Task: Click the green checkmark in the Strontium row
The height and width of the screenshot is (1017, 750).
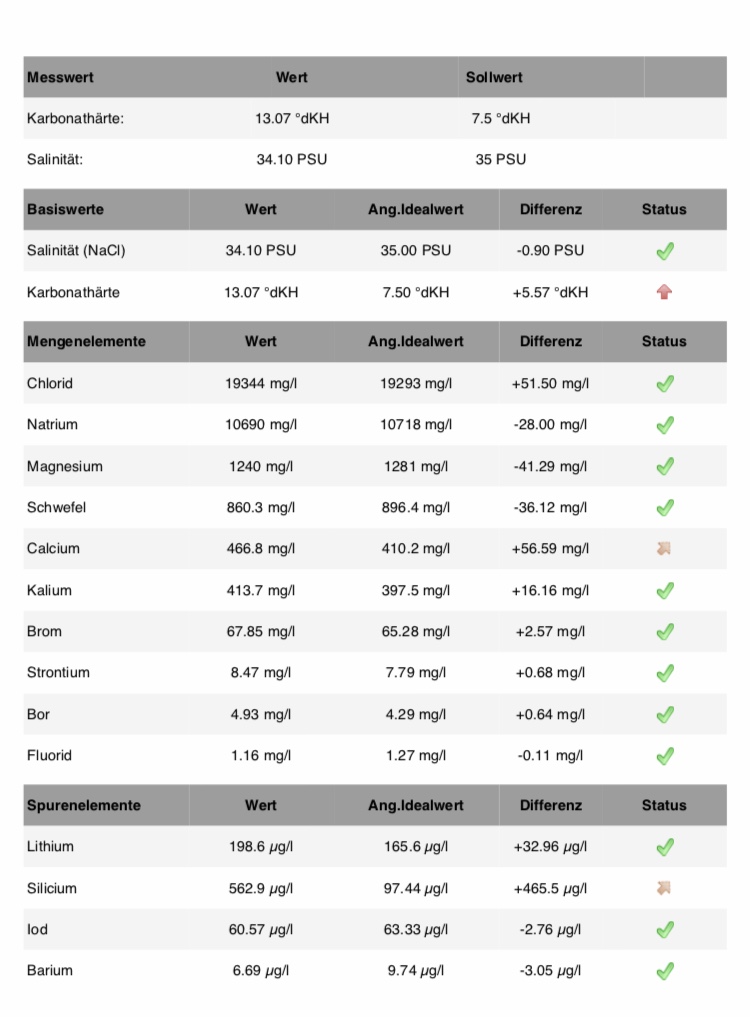Action: (665, 673)
